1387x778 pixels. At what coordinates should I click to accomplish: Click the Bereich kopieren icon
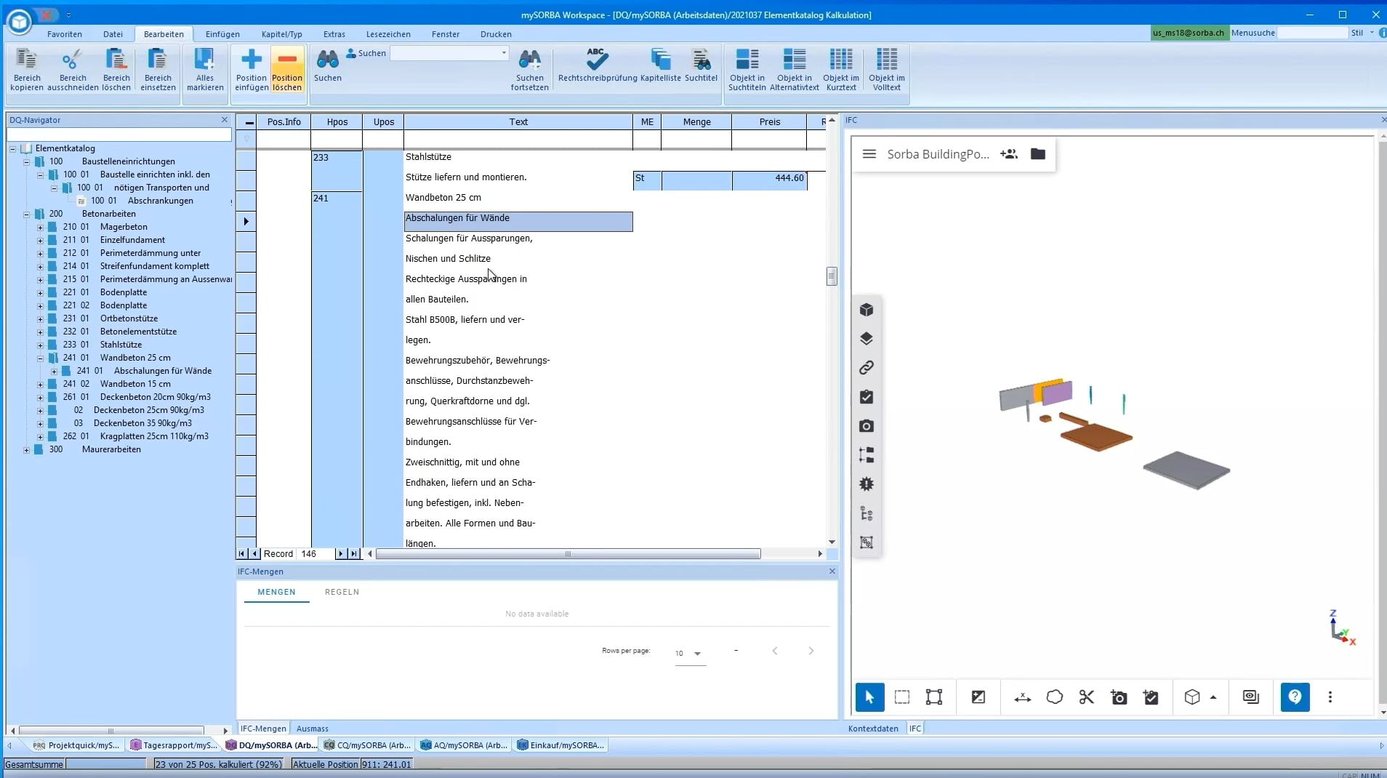(x=27, y=60)
